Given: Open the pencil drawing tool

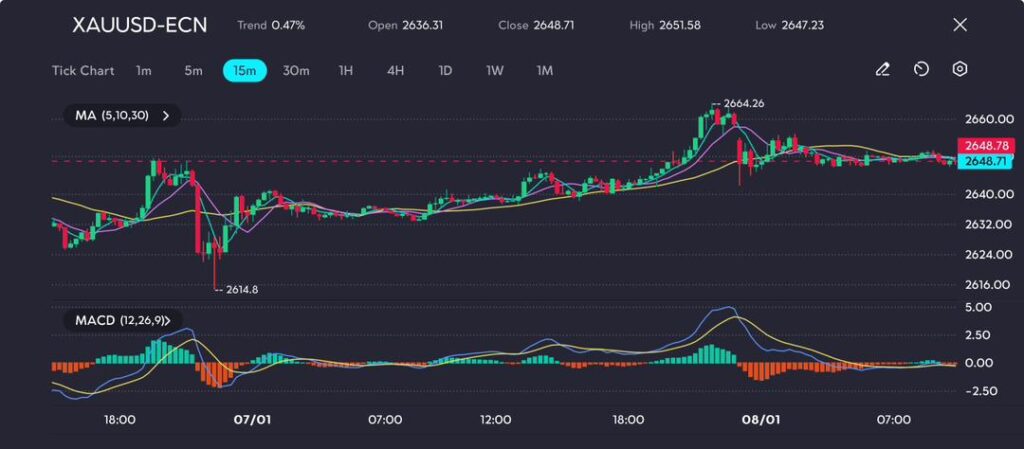Looking at the screenshot, I should (x=882, y=70).
